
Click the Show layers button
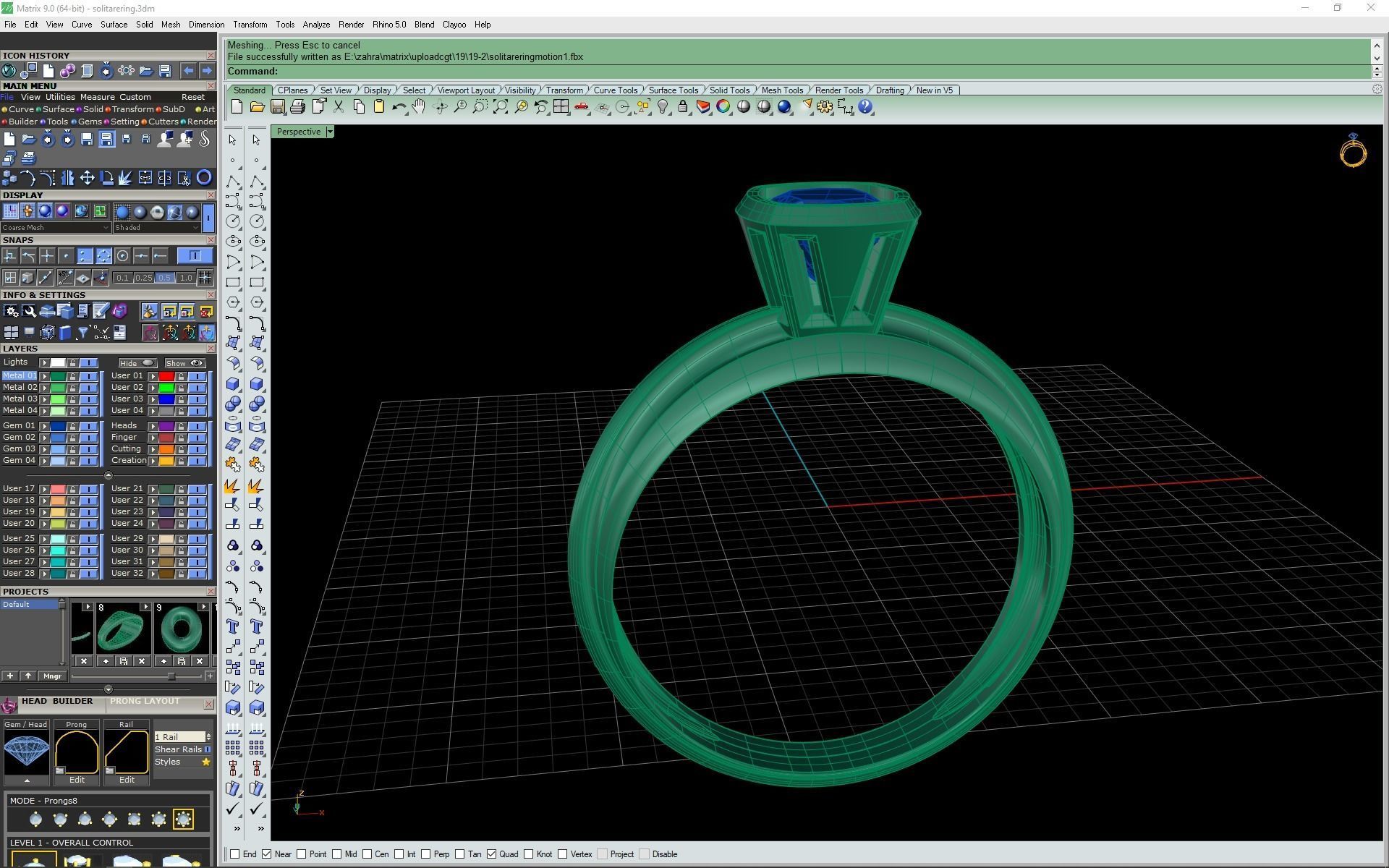click(x=184, y=363)
